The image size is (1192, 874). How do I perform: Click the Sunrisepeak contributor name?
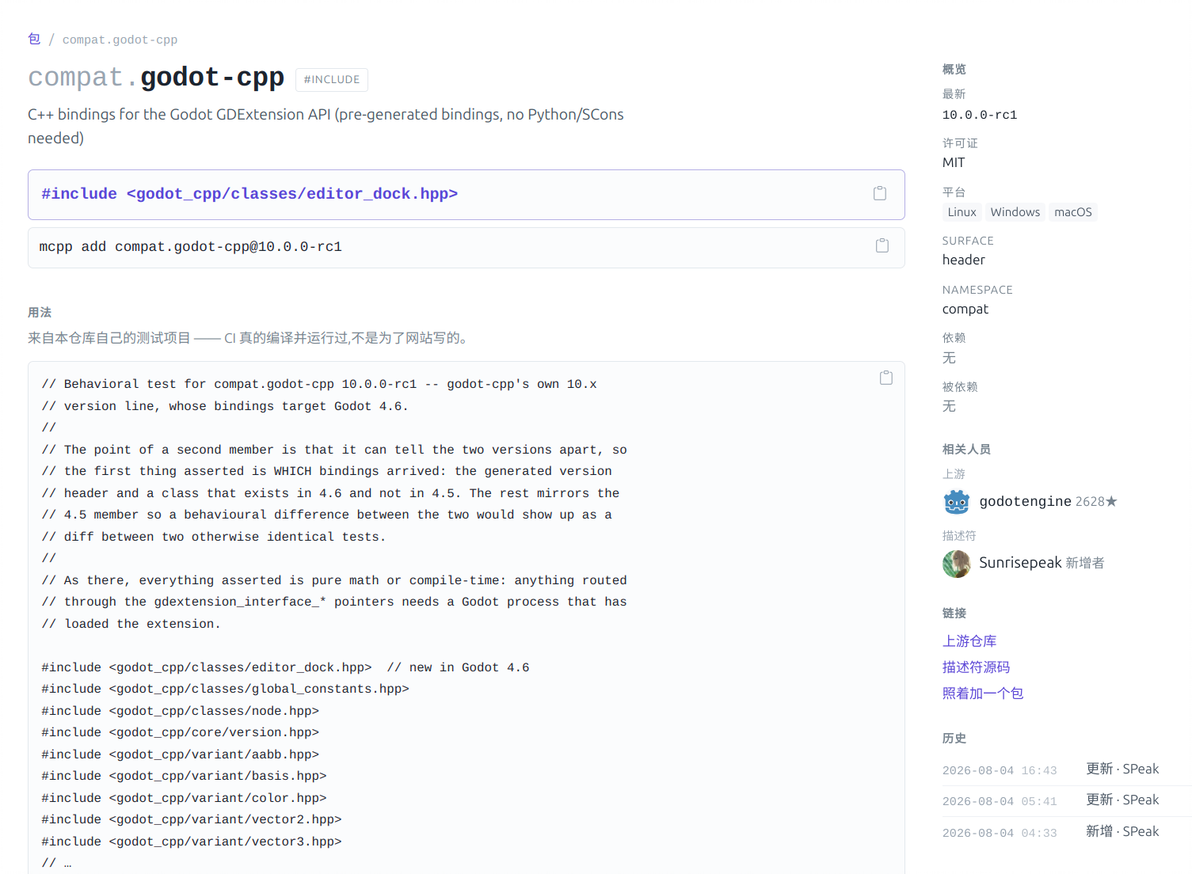click(1020, 562)
